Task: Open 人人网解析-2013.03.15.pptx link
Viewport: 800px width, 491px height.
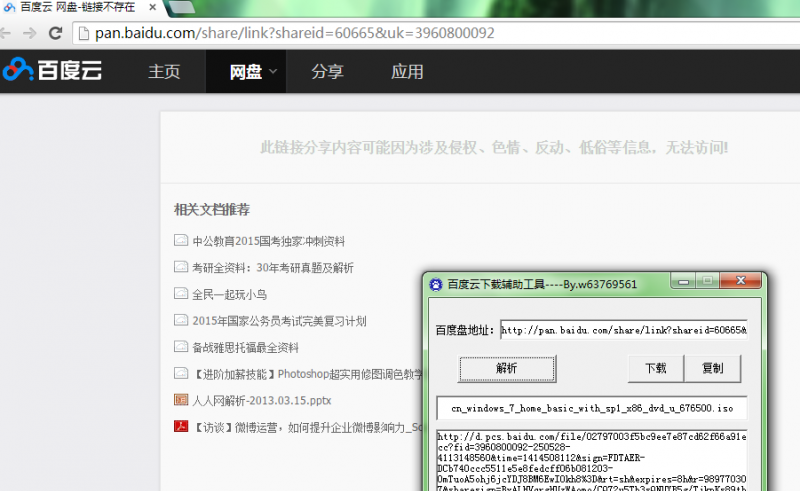Action: (x=262, y=401)
